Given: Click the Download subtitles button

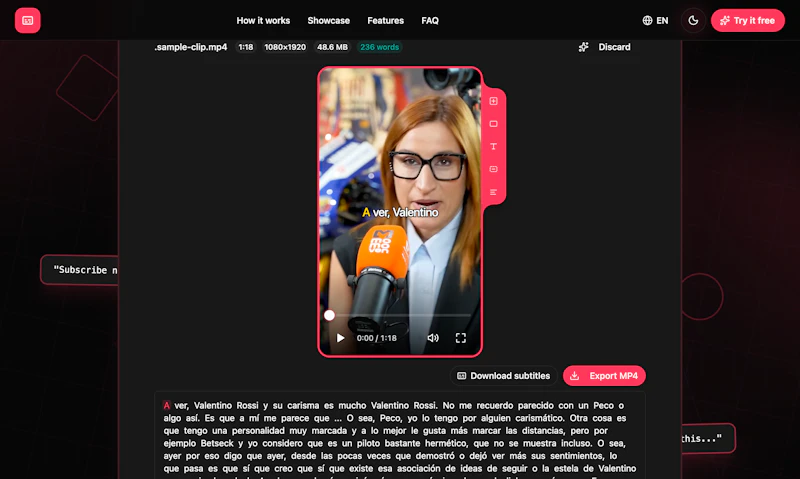Looking at the screenshot, I should [x=504, y=376].
